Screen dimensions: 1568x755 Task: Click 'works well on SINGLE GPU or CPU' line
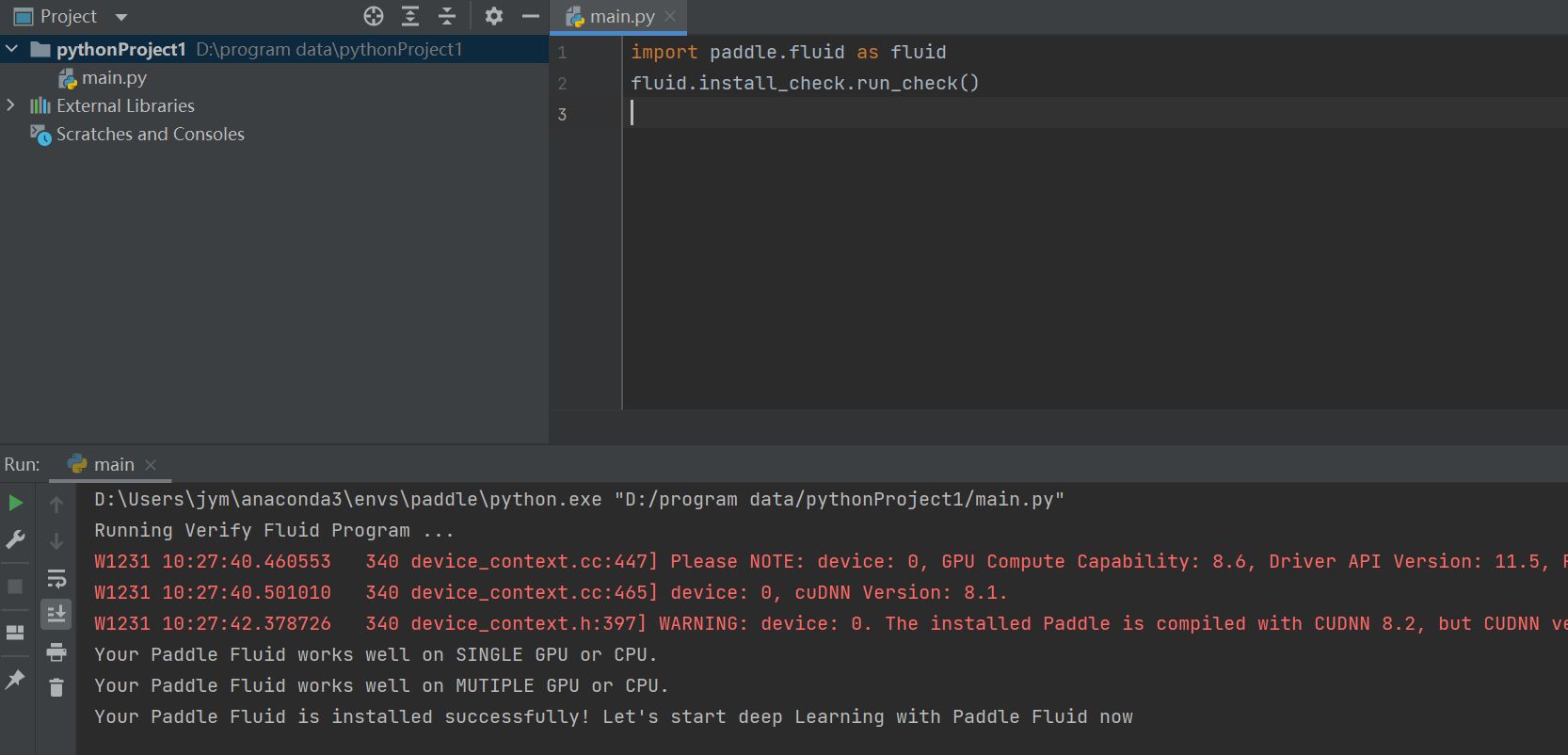(376, 655)
